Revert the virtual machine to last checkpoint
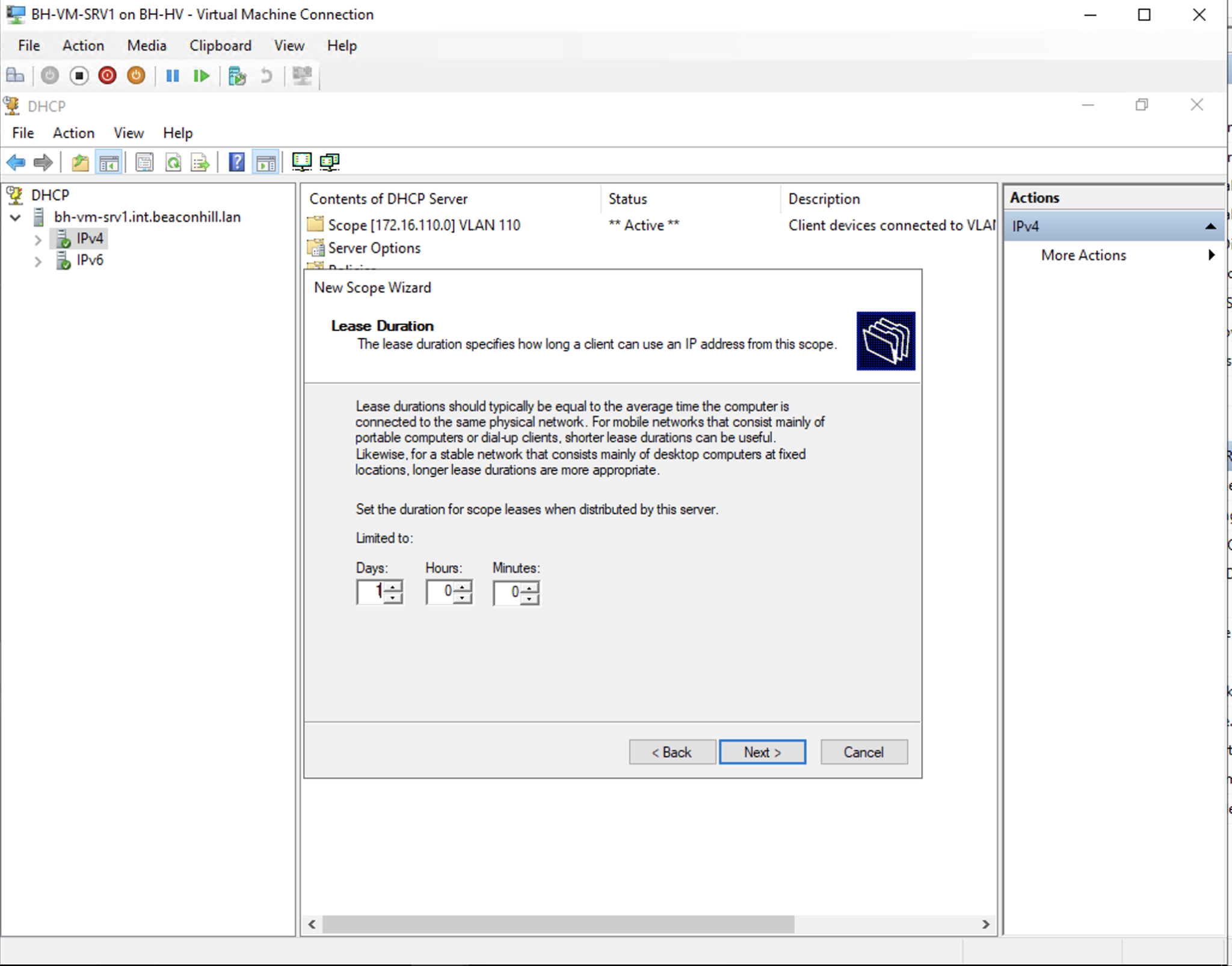Screen dimensions: 1232x966 point(266,76)
